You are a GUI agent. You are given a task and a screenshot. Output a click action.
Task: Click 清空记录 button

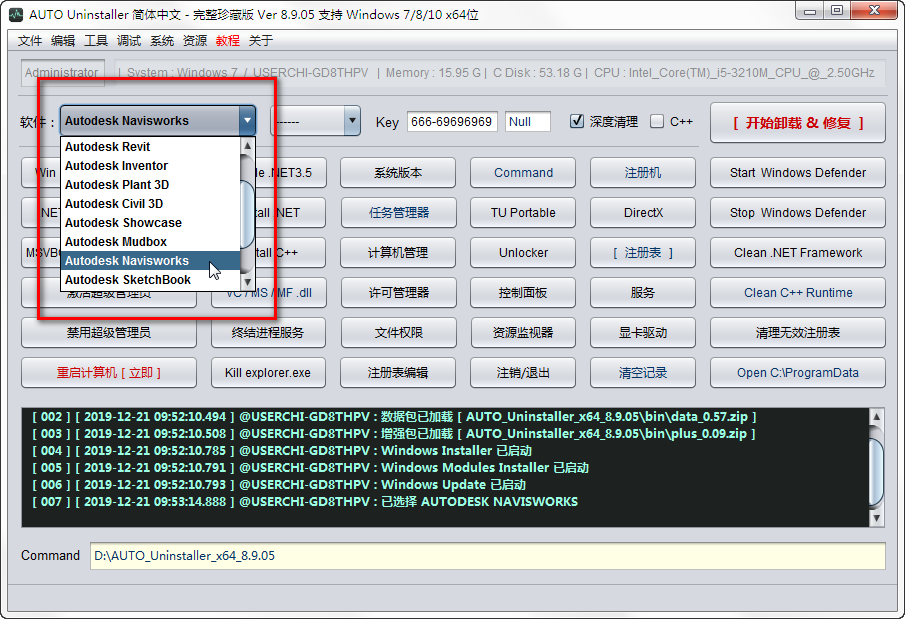coord(642,372)
